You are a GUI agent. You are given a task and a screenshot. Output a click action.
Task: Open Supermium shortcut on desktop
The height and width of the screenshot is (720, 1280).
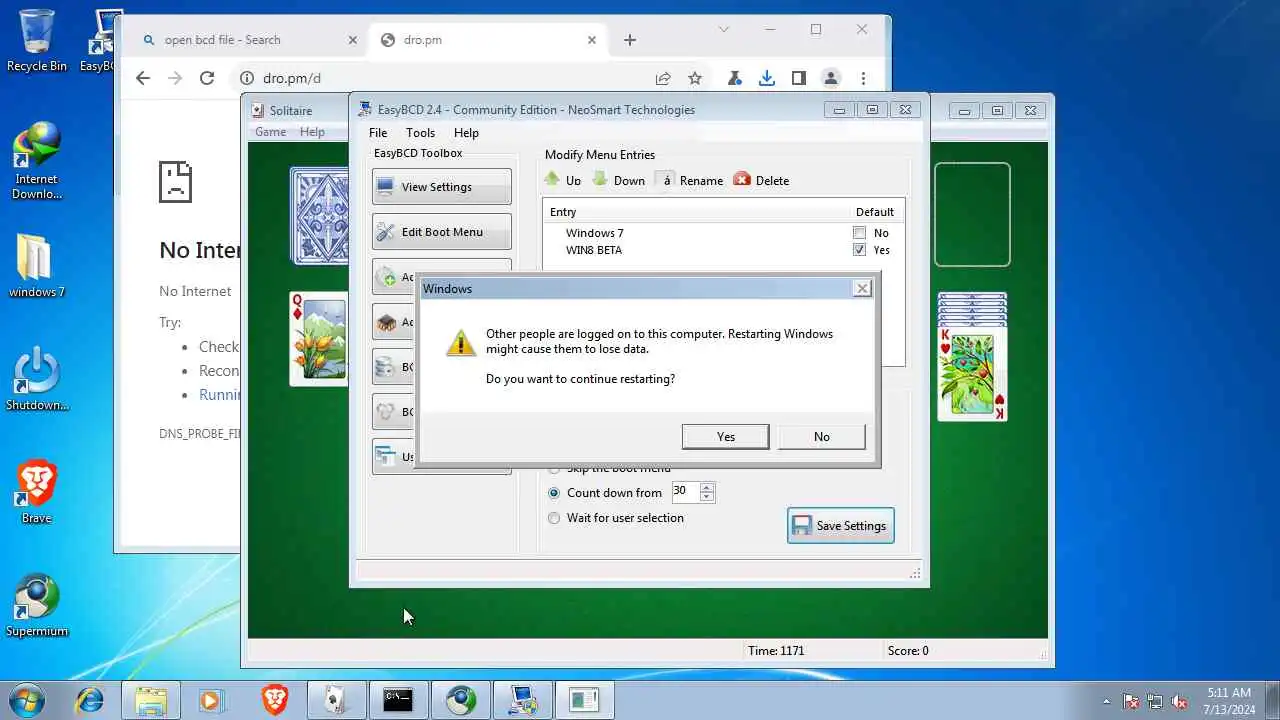click(37, 605)
